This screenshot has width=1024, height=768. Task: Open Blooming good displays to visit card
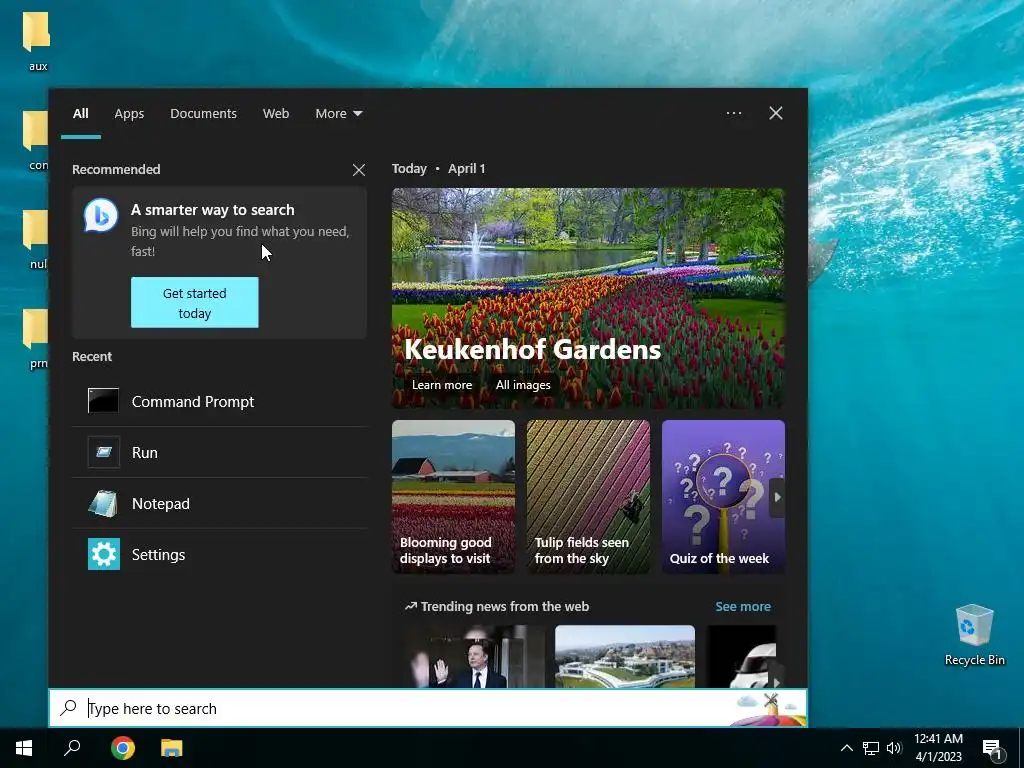(453, 497)
